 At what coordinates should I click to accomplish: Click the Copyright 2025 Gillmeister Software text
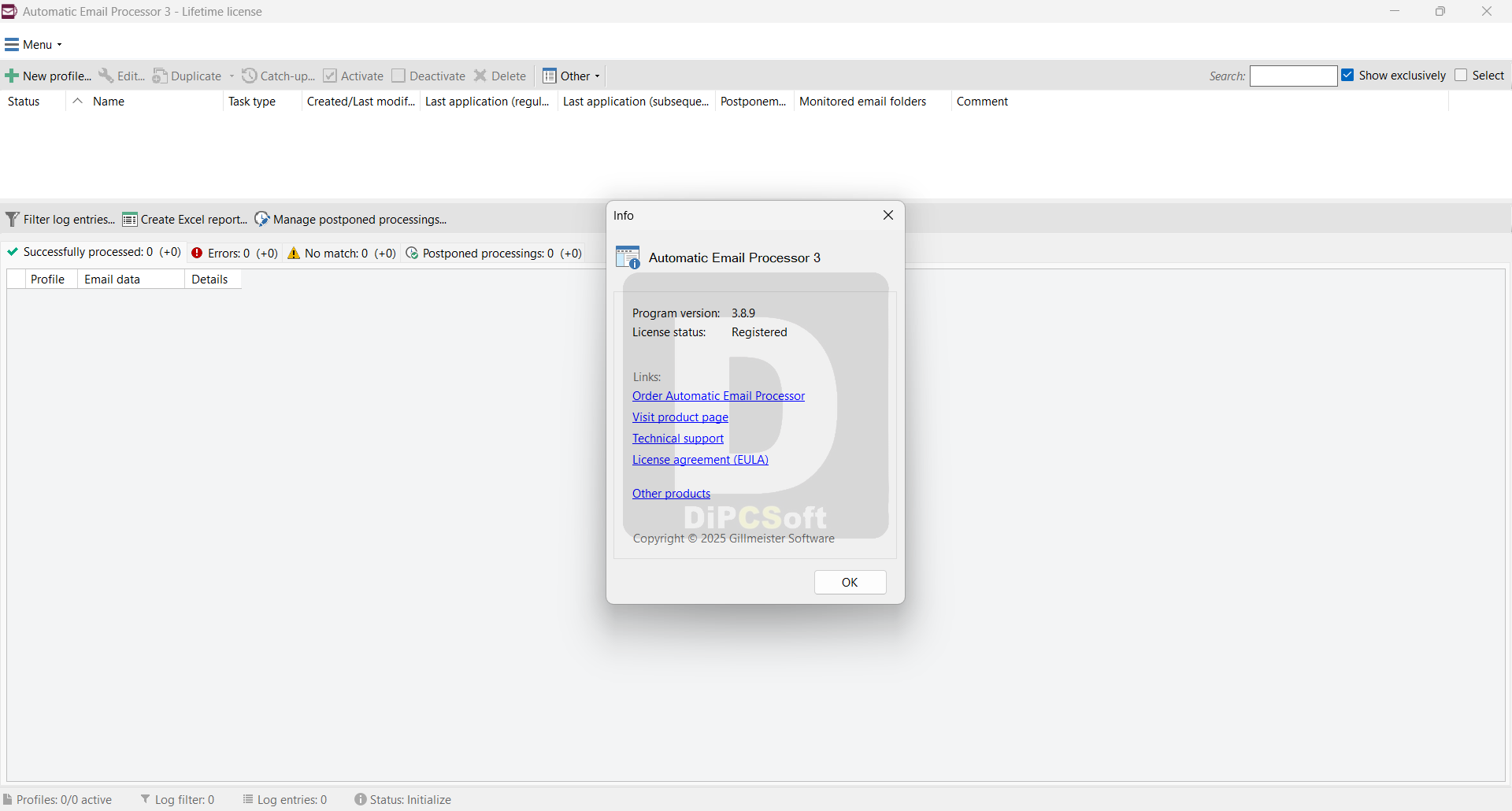(x=734, y=539)
